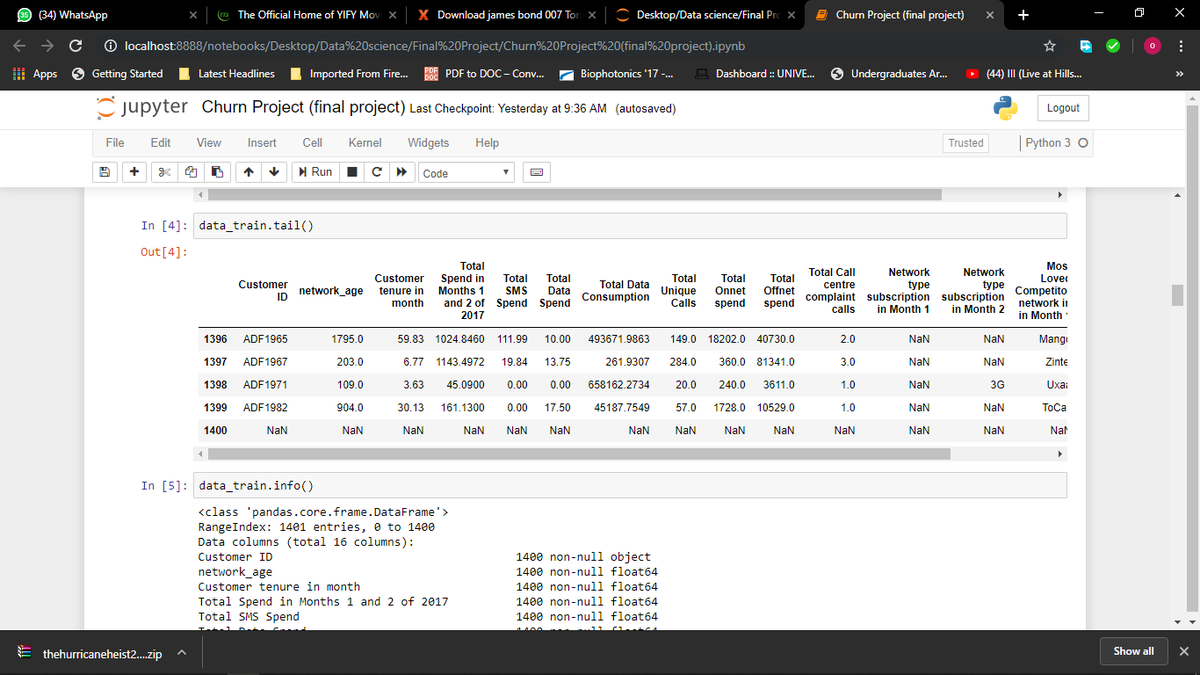Open the cell type Code dropdown
This screenshot has height=675, width=1200.
468,173
